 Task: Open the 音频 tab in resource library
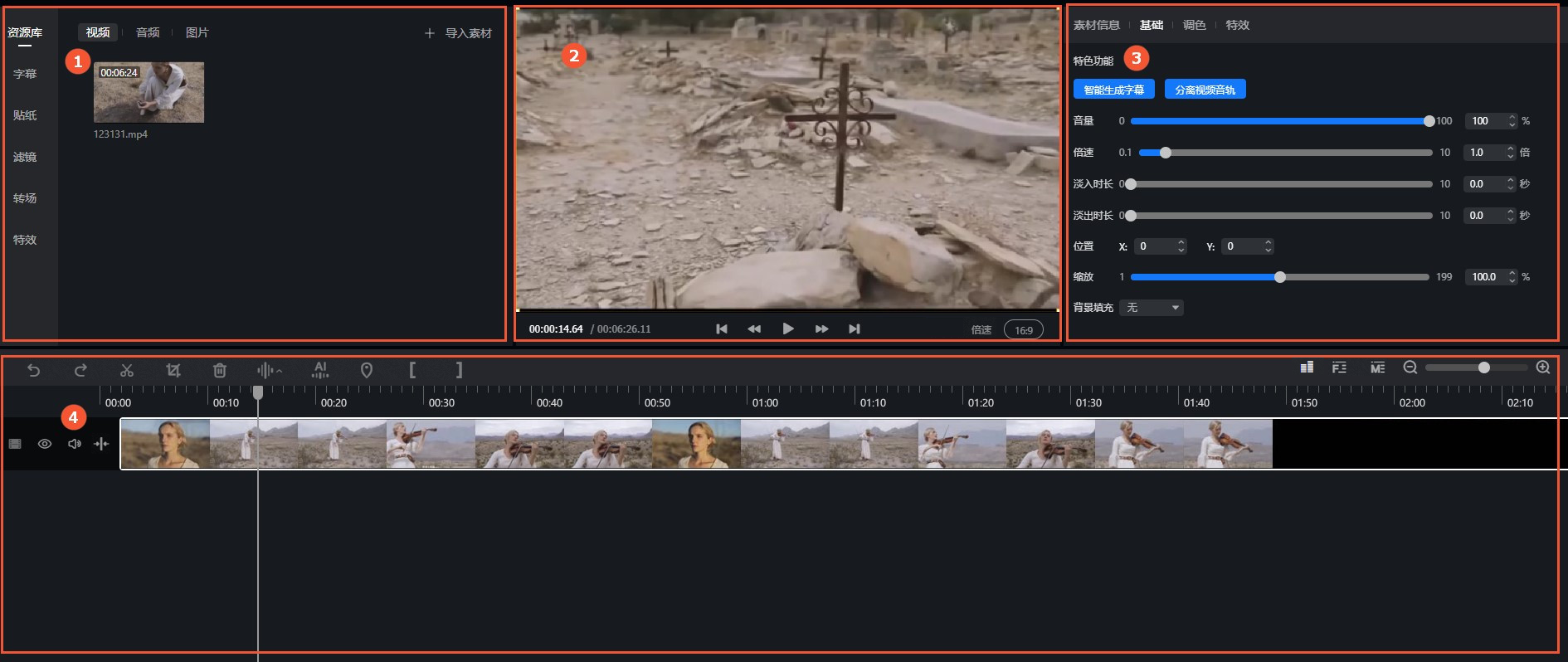click(148, 32)
